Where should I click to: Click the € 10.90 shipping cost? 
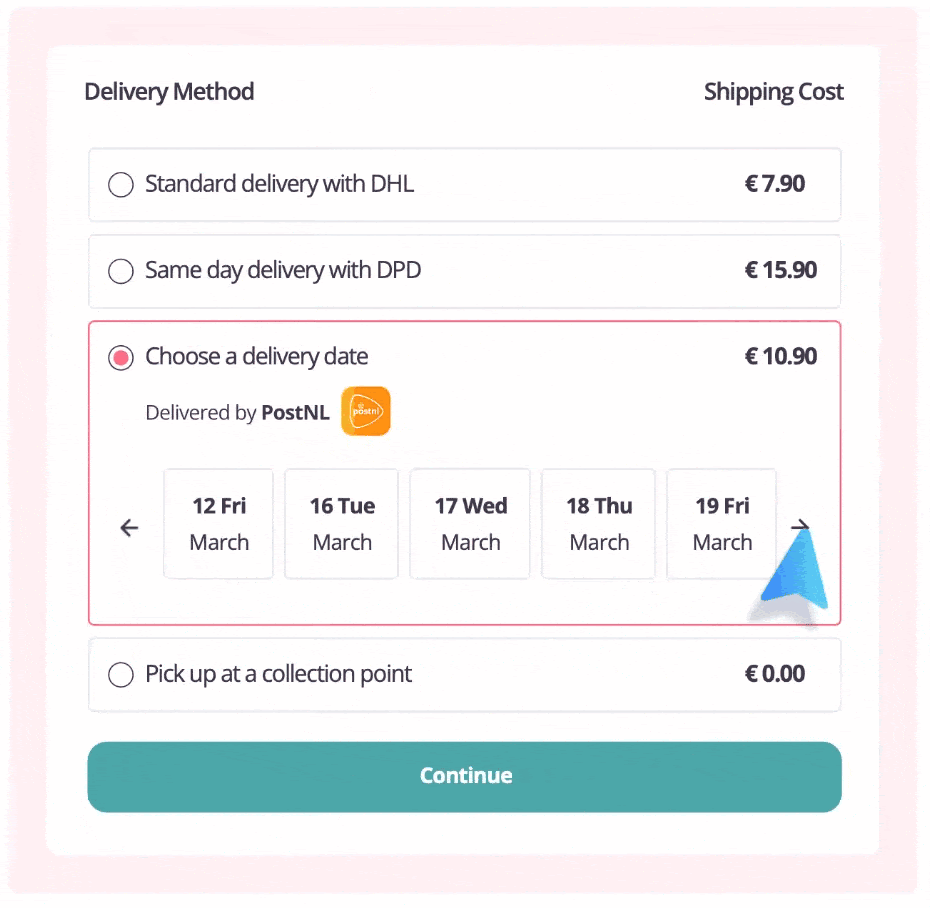780,357
